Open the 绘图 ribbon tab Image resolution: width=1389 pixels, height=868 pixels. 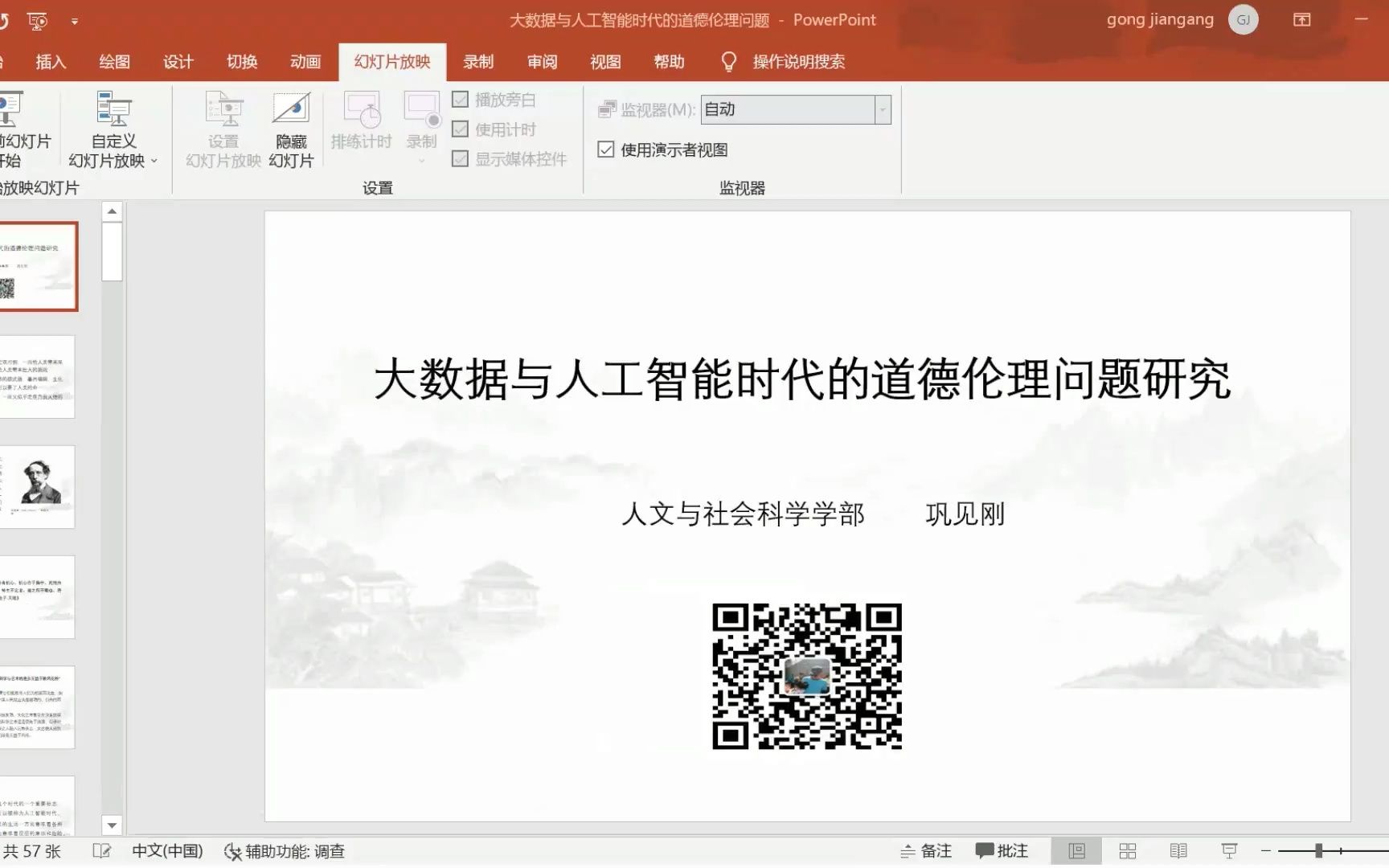(114, 62)
